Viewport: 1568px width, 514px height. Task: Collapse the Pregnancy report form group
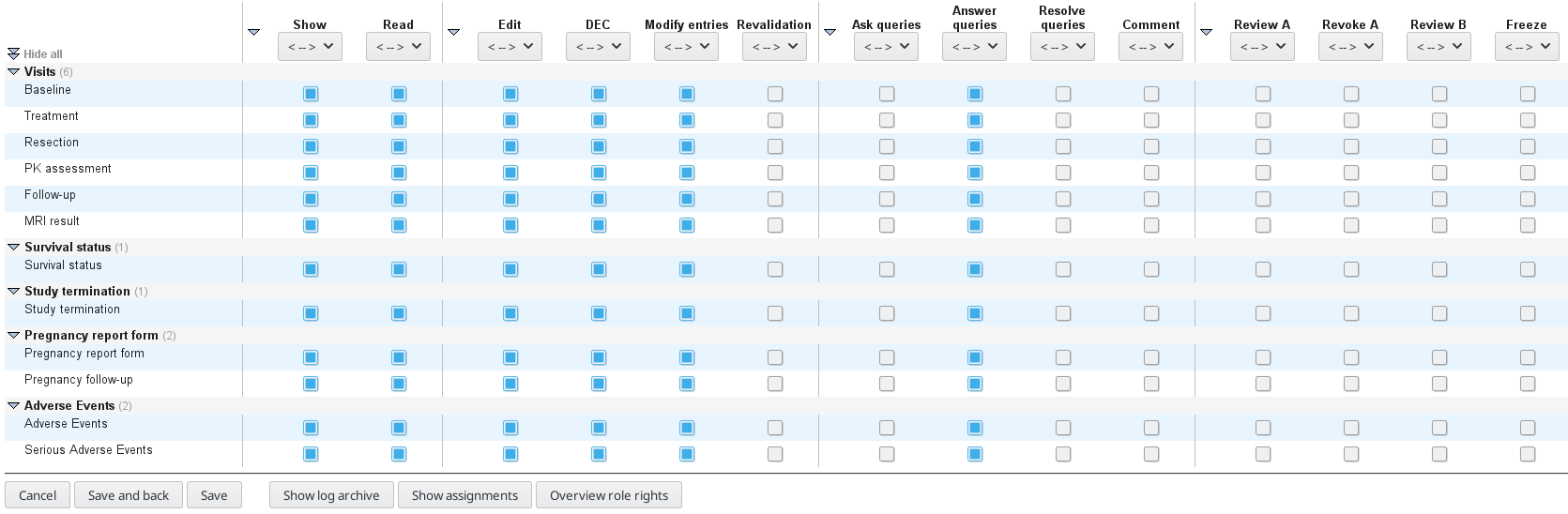(13, 335)
